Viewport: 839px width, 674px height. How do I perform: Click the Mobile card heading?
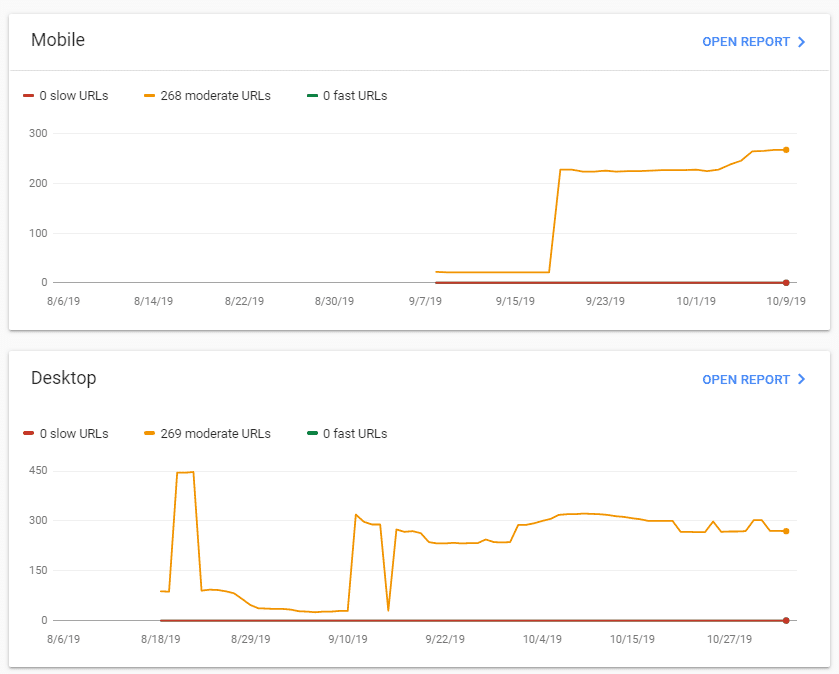(58, 40)
